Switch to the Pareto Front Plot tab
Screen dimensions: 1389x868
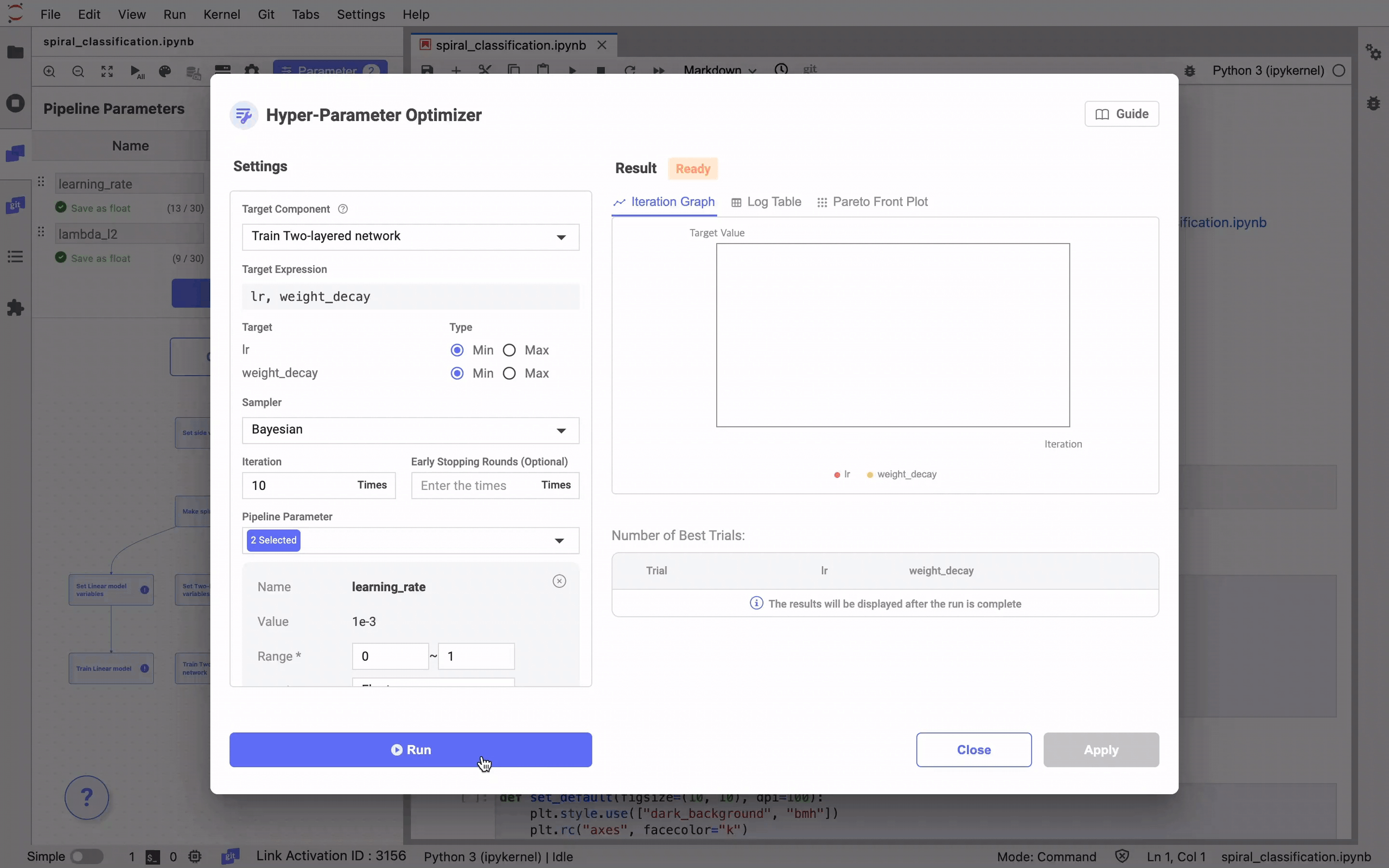tap(872, 202)
